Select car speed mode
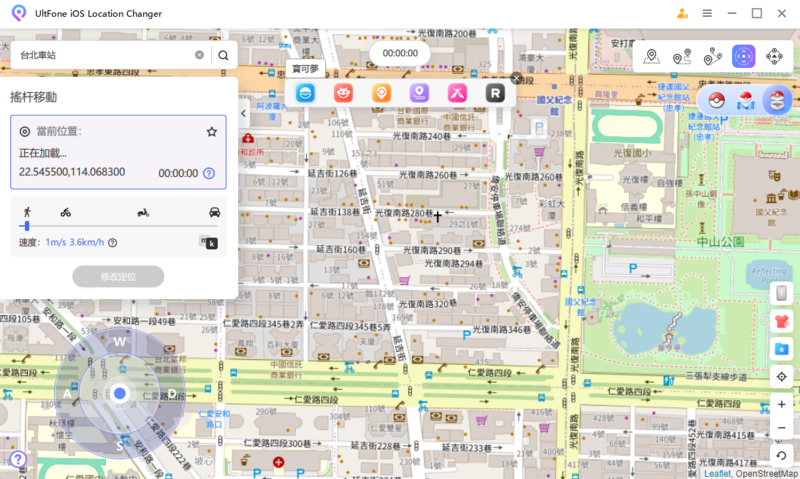 (214, 212)
